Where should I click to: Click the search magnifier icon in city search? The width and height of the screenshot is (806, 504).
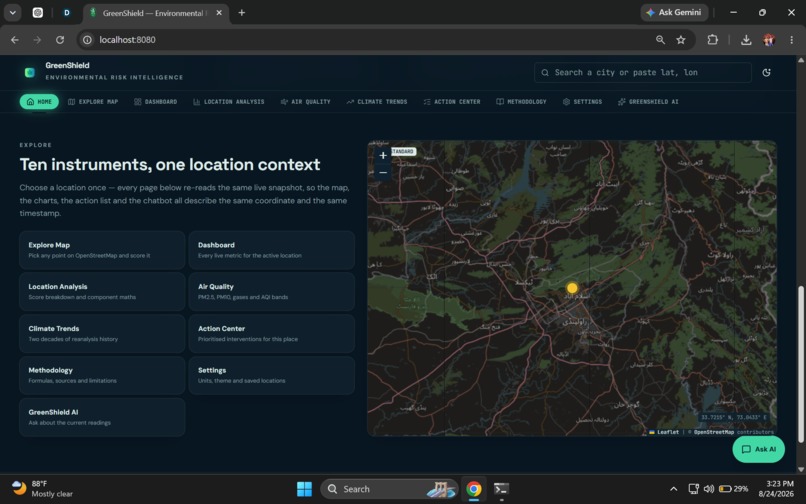tap(545, 73)
